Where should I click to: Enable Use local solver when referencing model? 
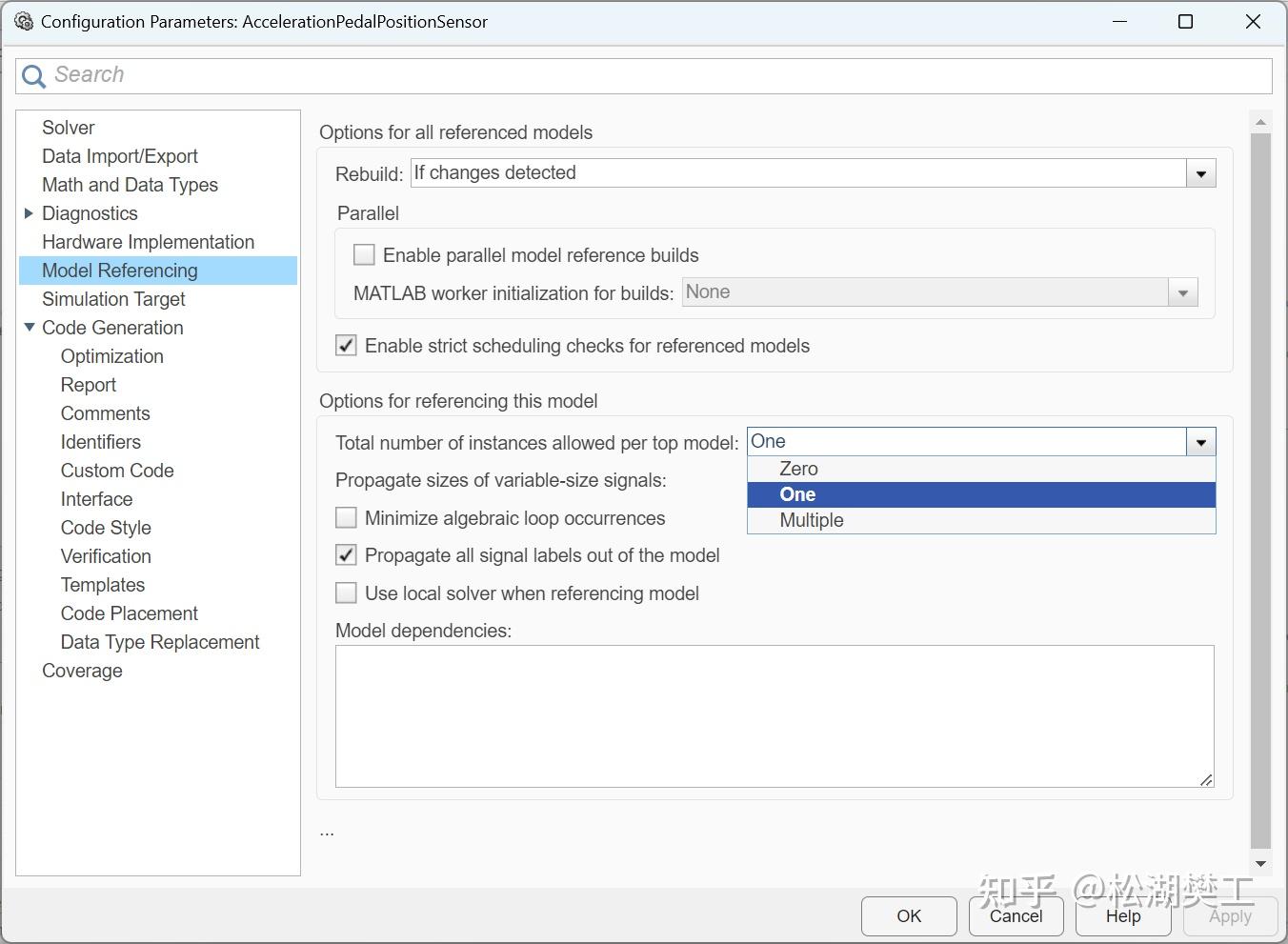347,593
